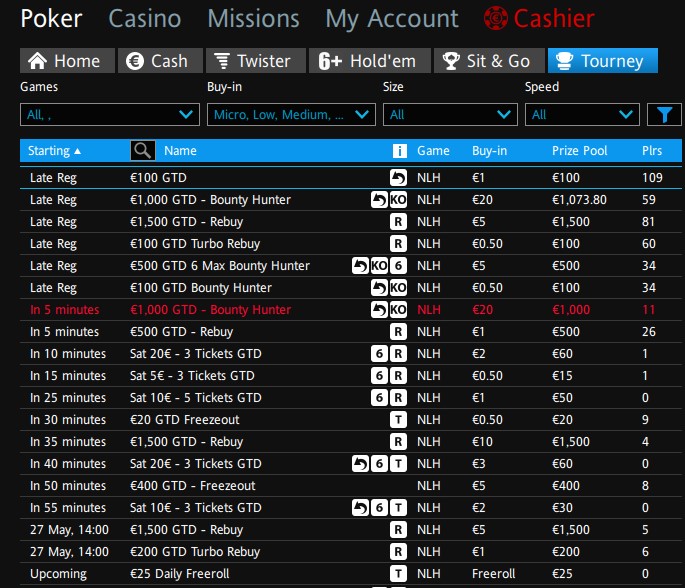Click re-entry icon on In 40 minutes Sat 20€ row
685x588 pixels.
(x=360, y=463)
